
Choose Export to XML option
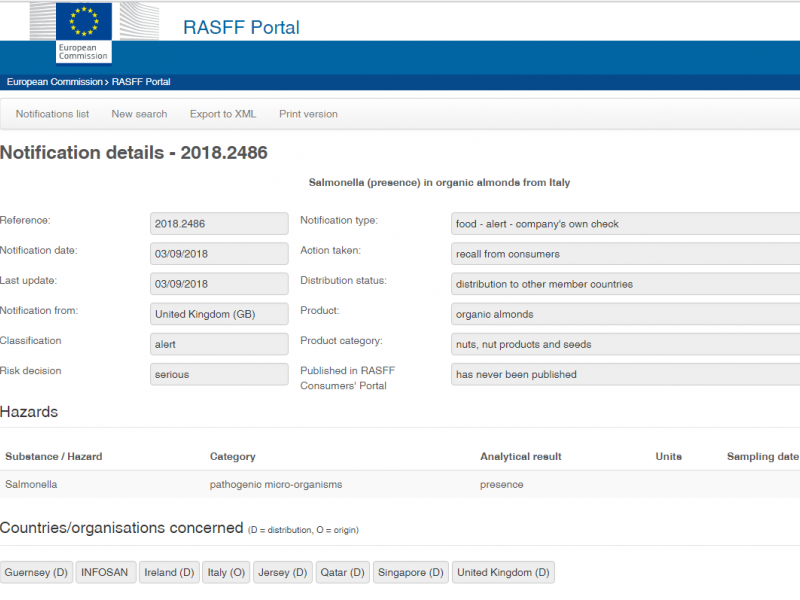coord(223,114)
